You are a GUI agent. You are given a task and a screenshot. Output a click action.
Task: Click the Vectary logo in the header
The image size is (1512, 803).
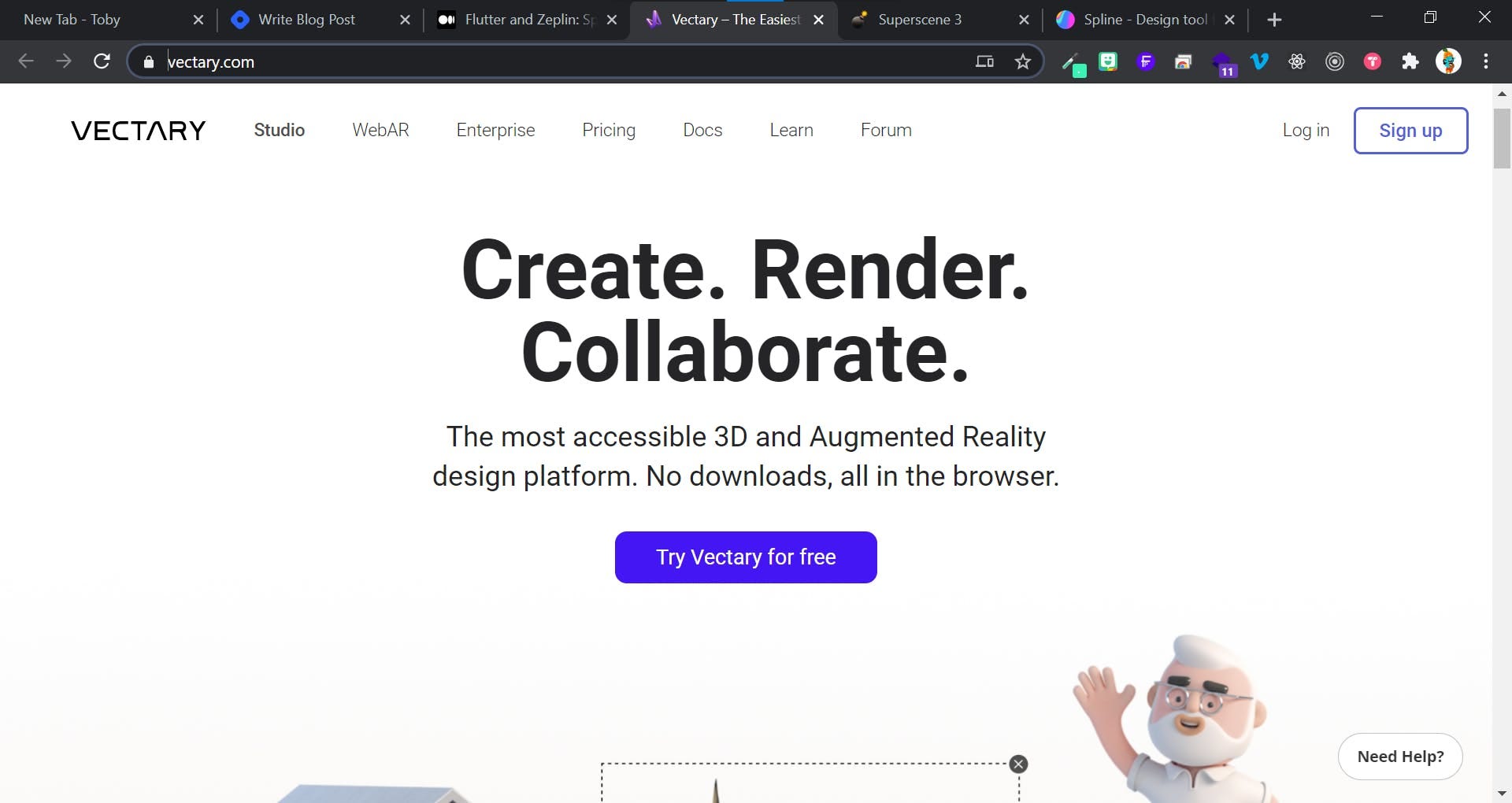(x=139, y=131)
